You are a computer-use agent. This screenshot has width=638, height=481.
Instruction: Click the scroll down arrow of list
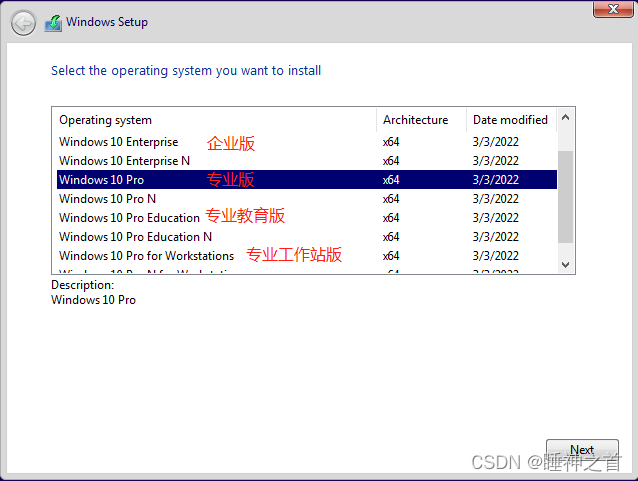point(565,265)
